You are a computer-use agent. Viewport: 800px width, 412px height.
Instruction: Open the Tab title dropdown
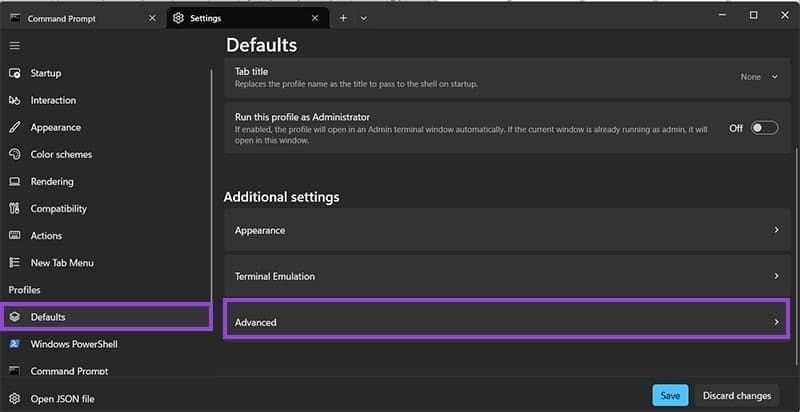pos(759,77)
